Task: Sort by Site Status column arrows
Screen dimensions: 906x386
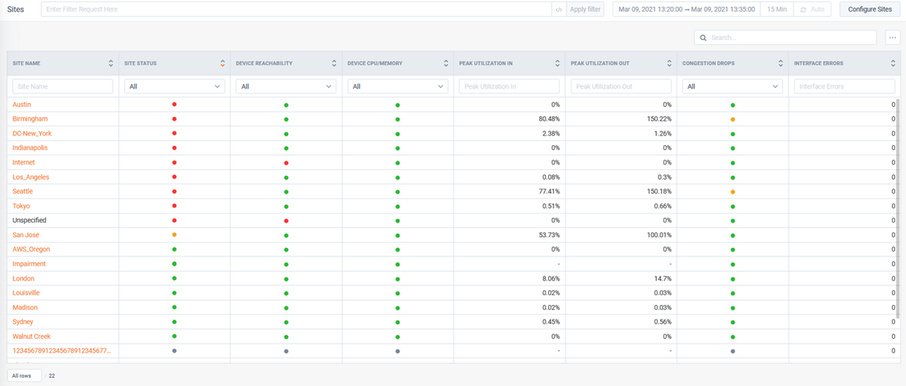Action: coord(222,64)
